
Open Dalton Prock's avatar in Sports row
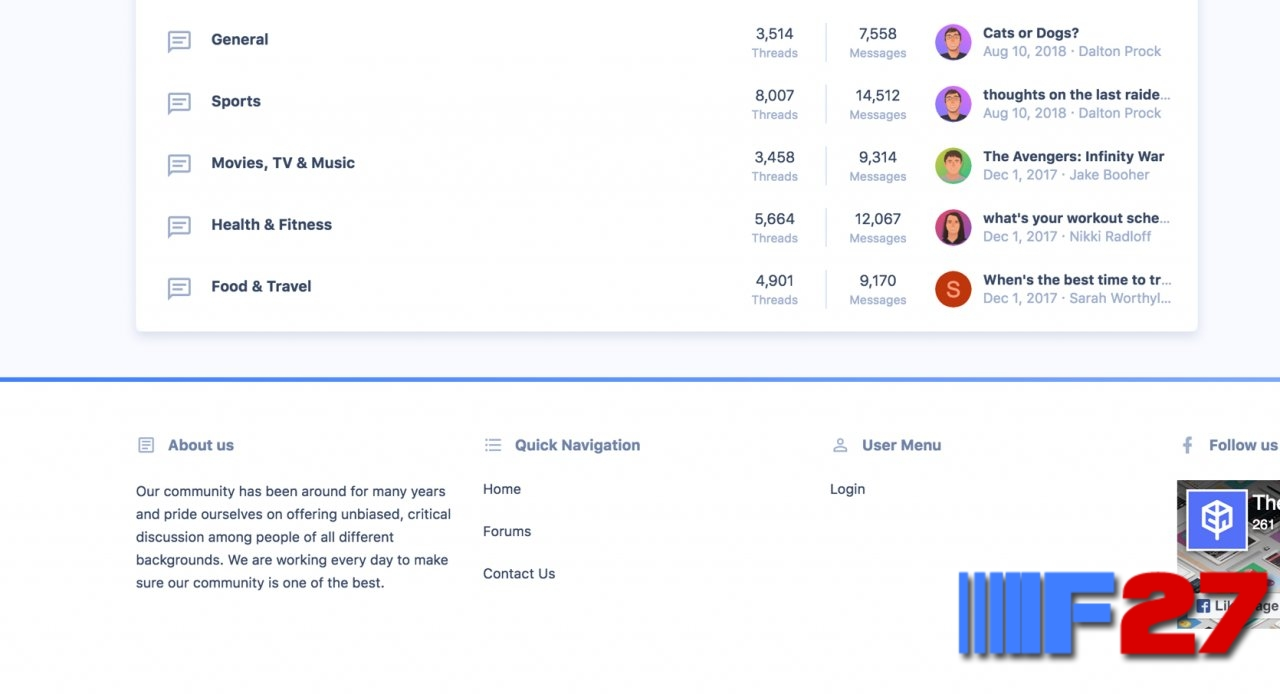[x=953, y=104]
